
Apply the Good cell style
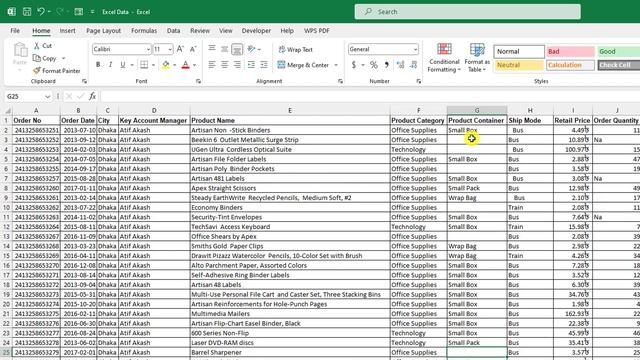618,51
